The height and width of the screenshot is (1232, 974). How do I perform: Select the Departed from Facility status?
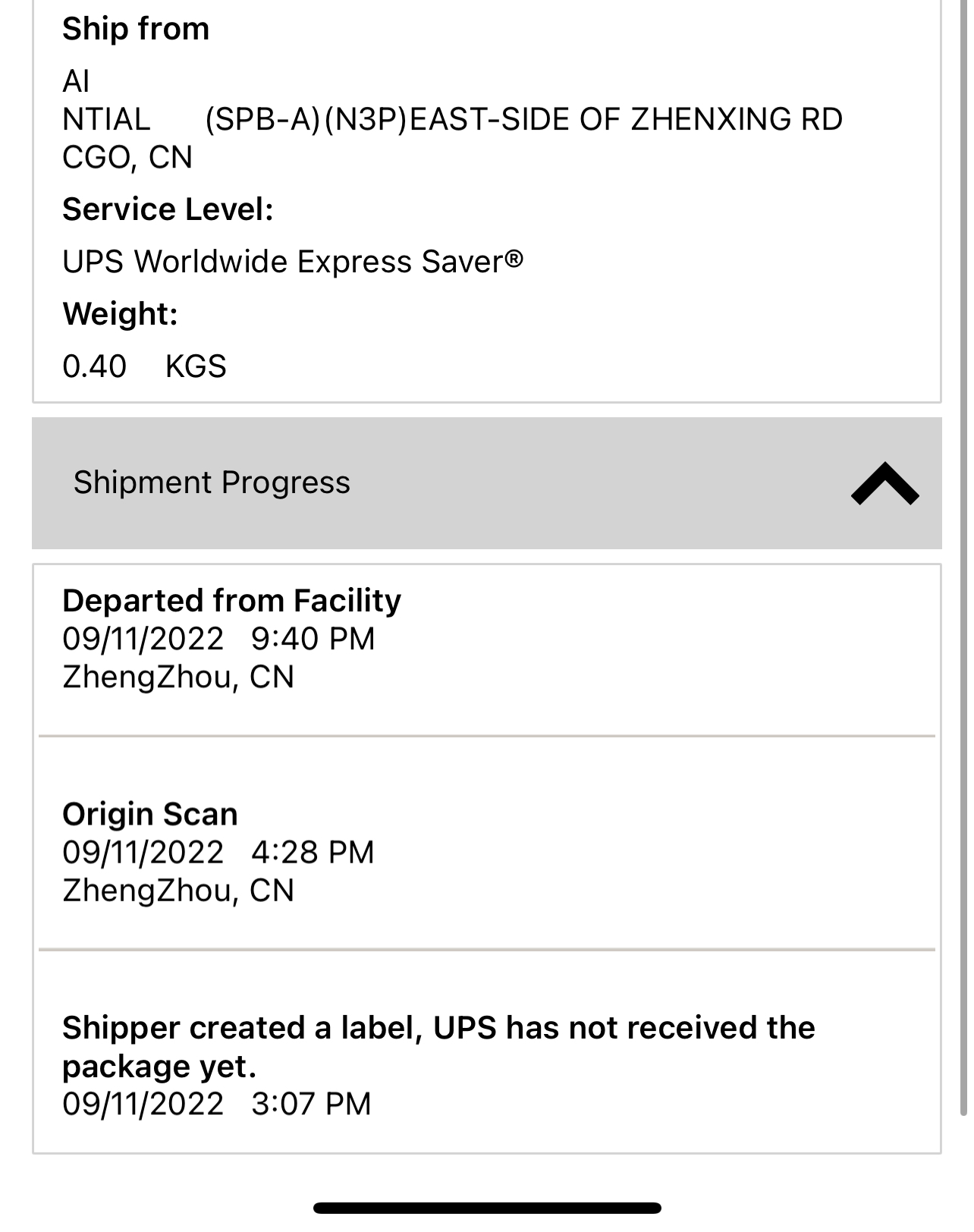(x=231, y=601)
